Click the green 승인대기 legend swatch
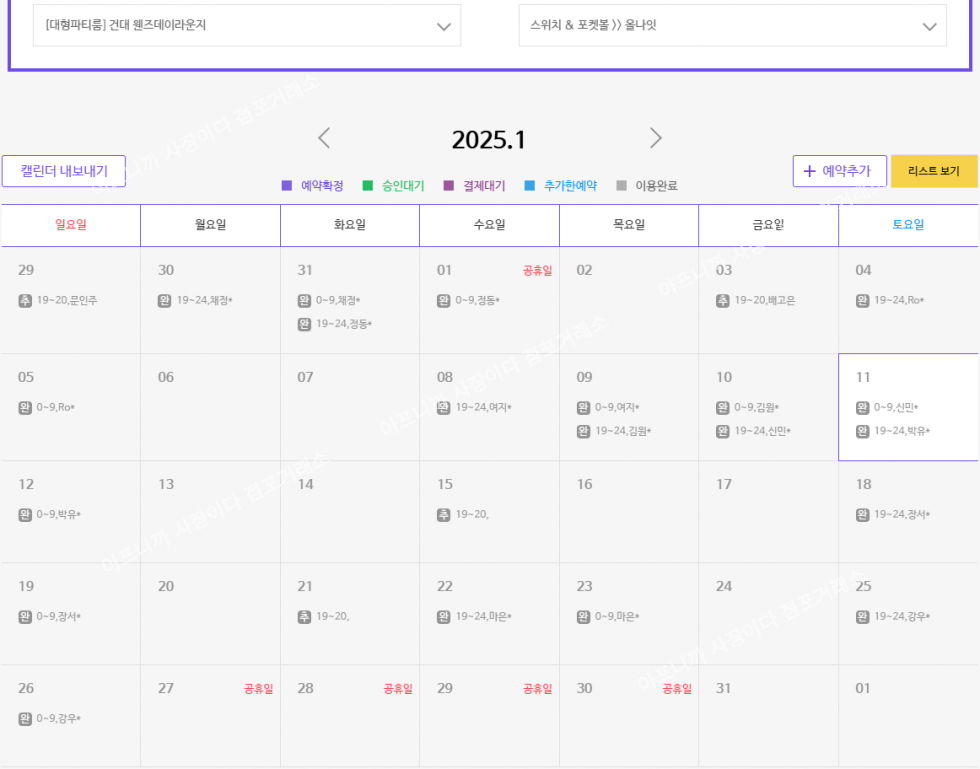This screenshot has height=769, width=980. (x=368, y=186)
